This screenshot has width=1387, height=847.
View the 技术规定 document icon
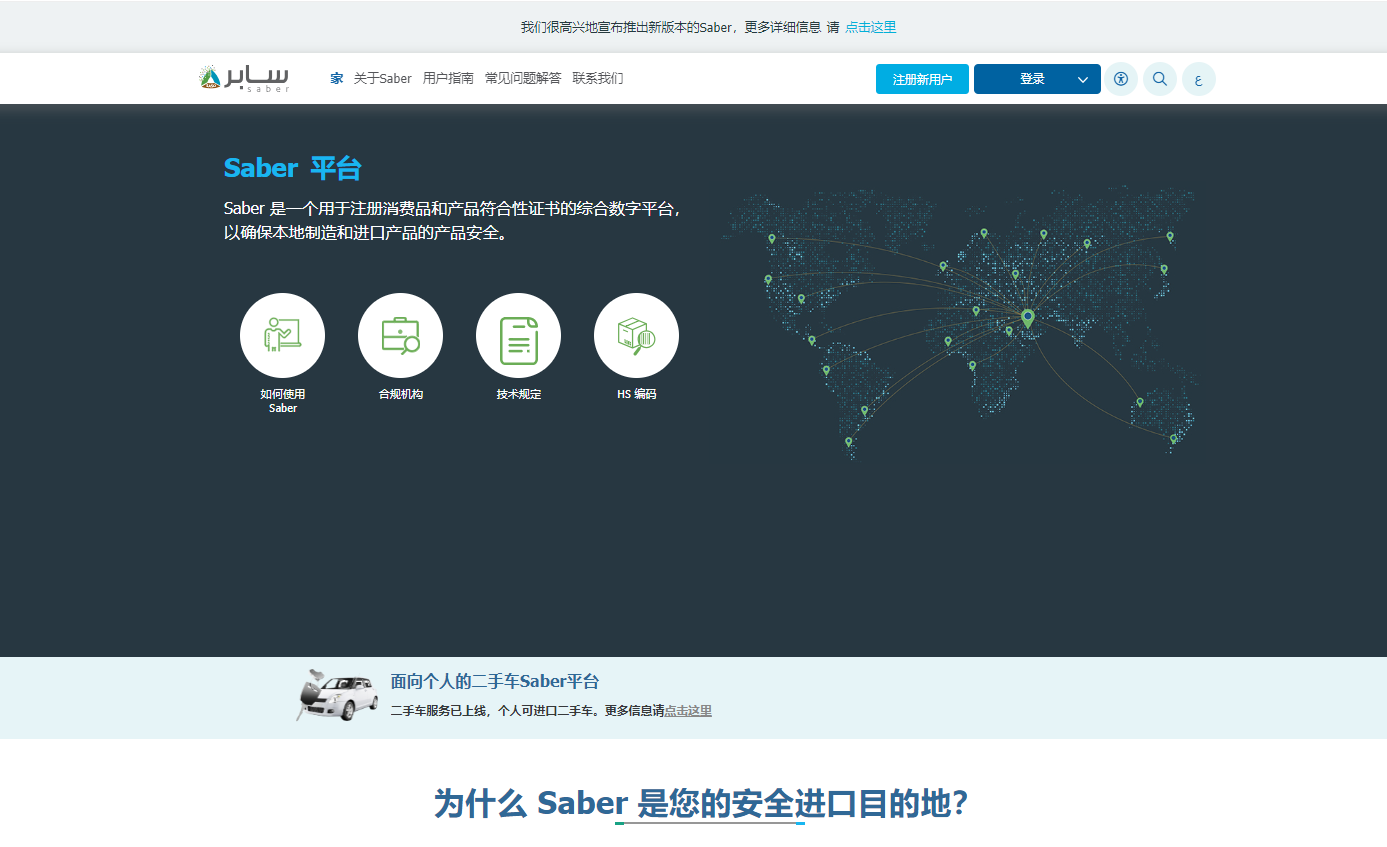(x=518, y=336)
